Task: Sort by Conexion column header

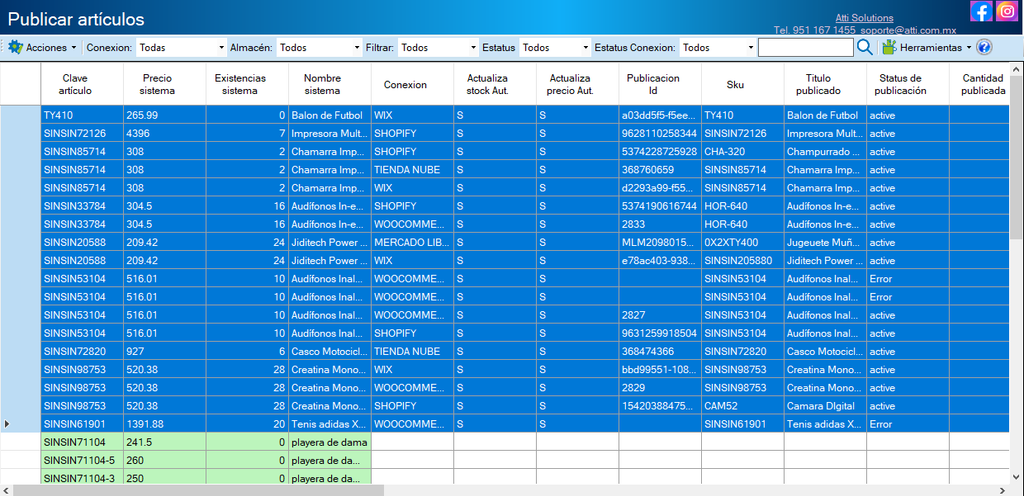Action: (412, 84)
